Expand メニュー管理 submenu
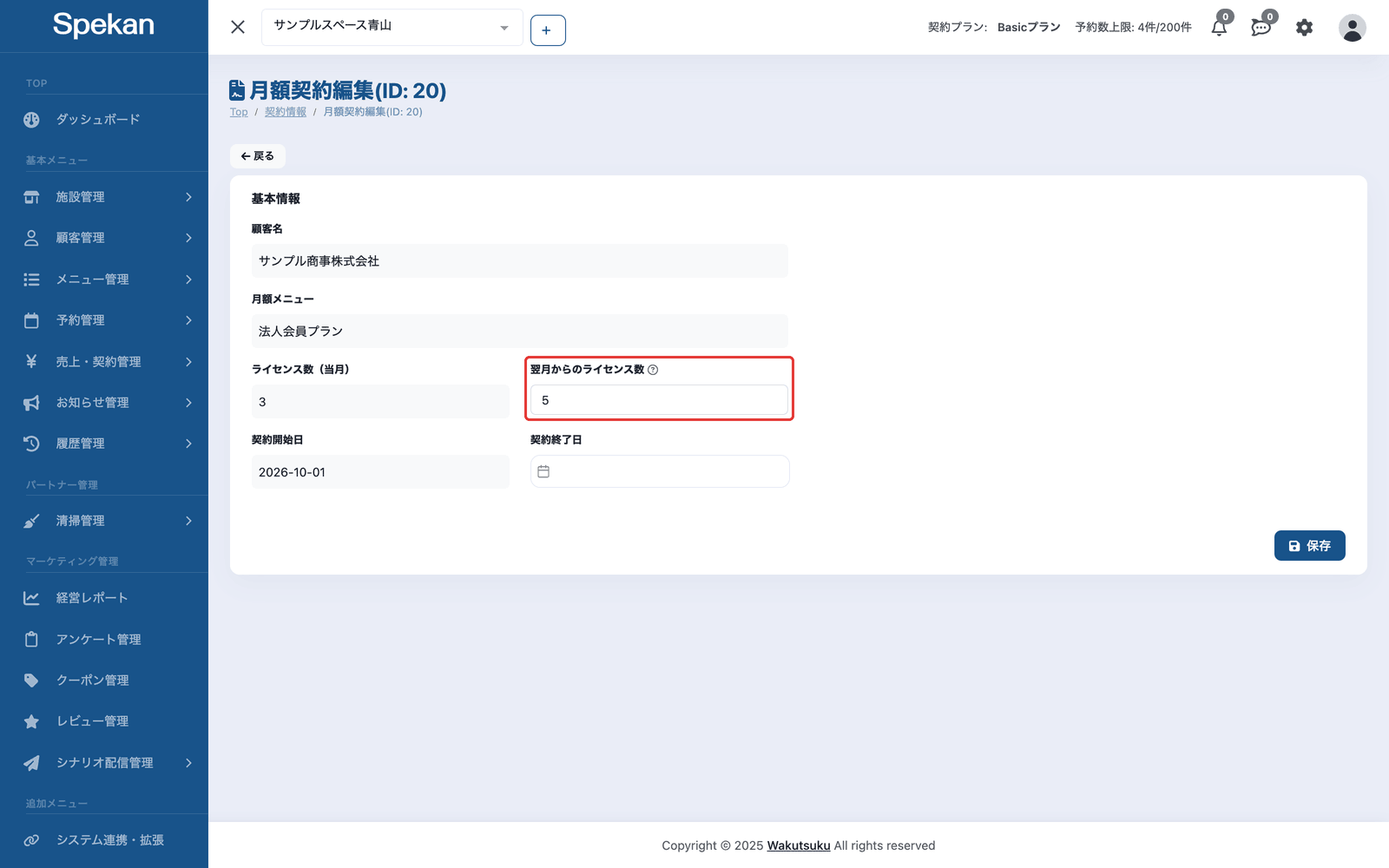The width and height of the screenshot is (1389, 868). pyautogui.click(x=104, y=279)
